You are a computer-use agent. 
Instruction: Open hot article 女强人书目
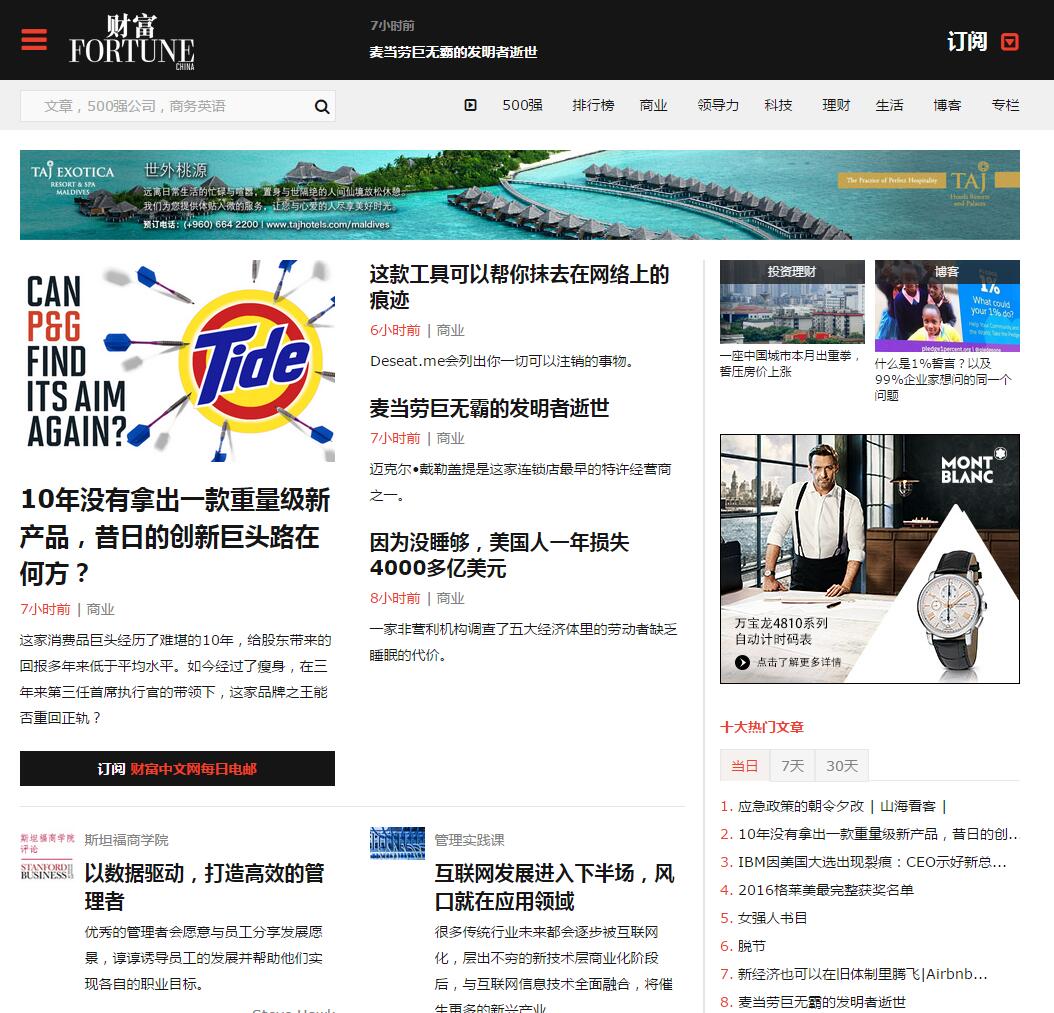[x=772, y=918]
